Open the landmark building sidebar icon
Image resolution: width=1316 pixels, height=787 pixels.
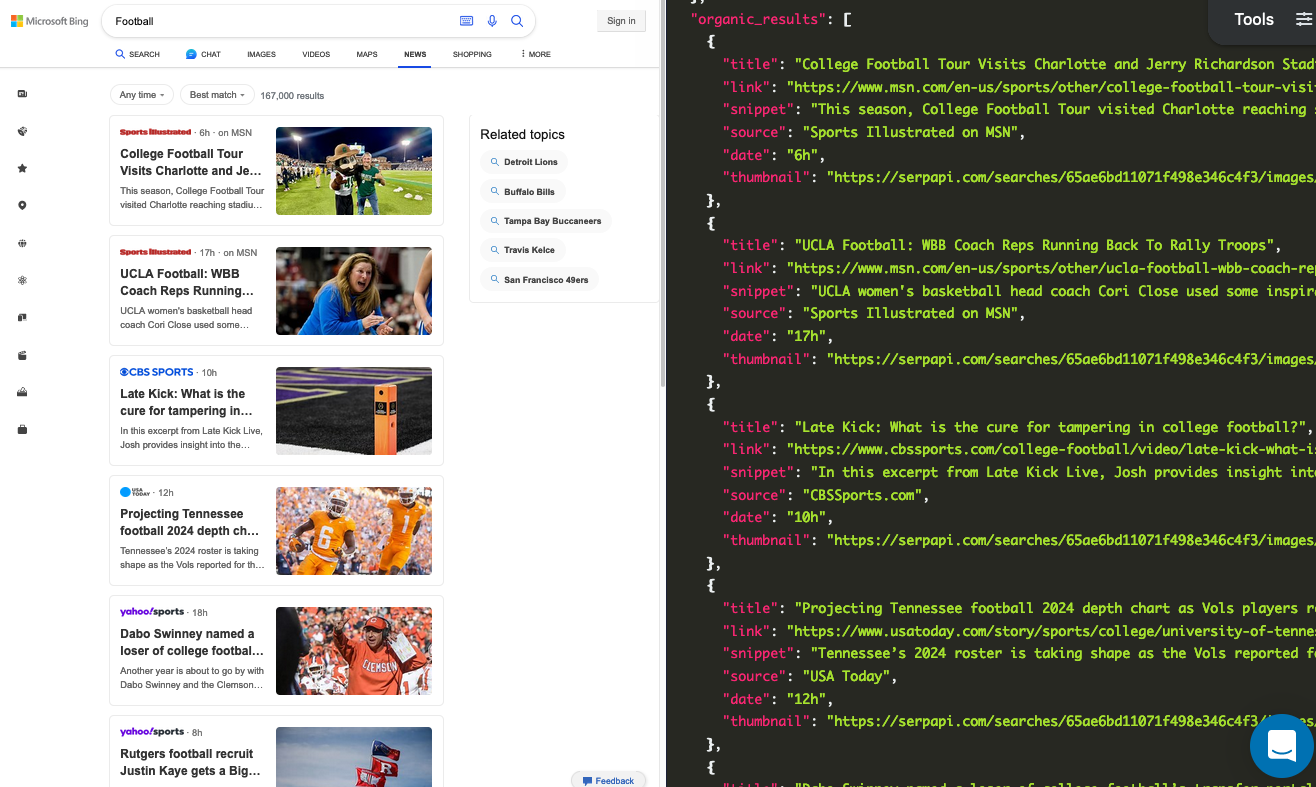coord(22,392)
